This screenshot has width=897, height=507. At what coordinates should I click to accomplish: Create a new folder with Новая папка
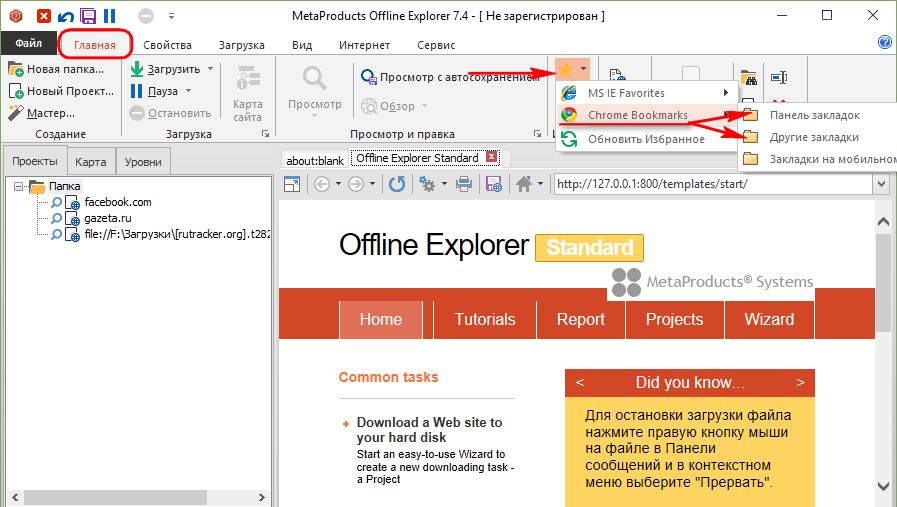56,69
